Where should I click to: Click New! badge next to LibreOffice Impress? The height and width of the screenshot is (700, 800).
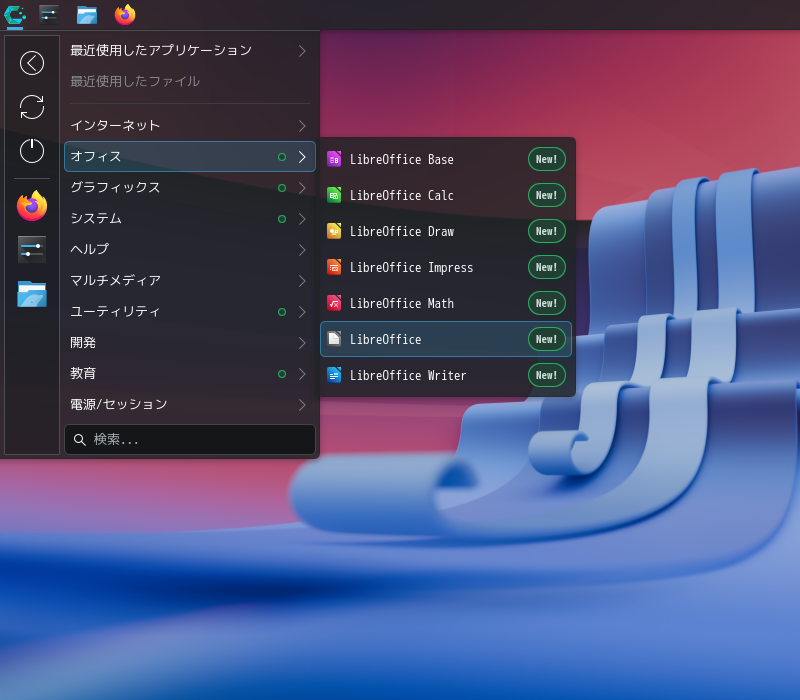click(x=546, y=267)
